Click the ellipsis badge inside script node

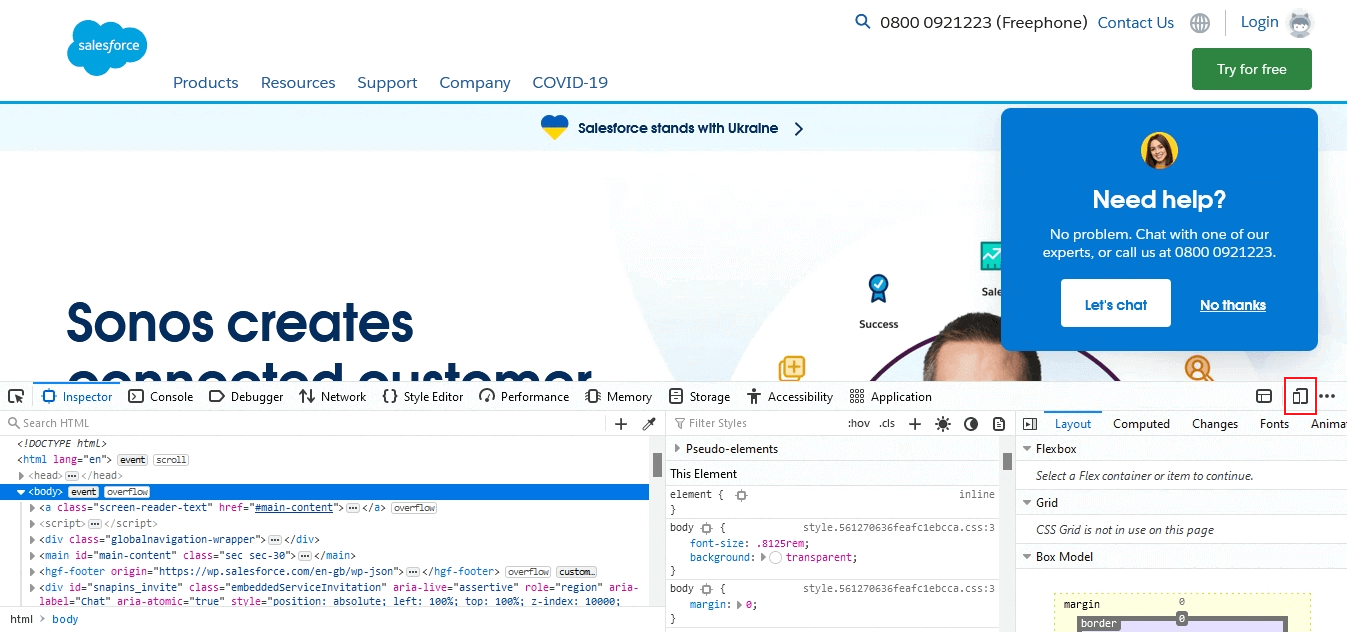(95, 523)
